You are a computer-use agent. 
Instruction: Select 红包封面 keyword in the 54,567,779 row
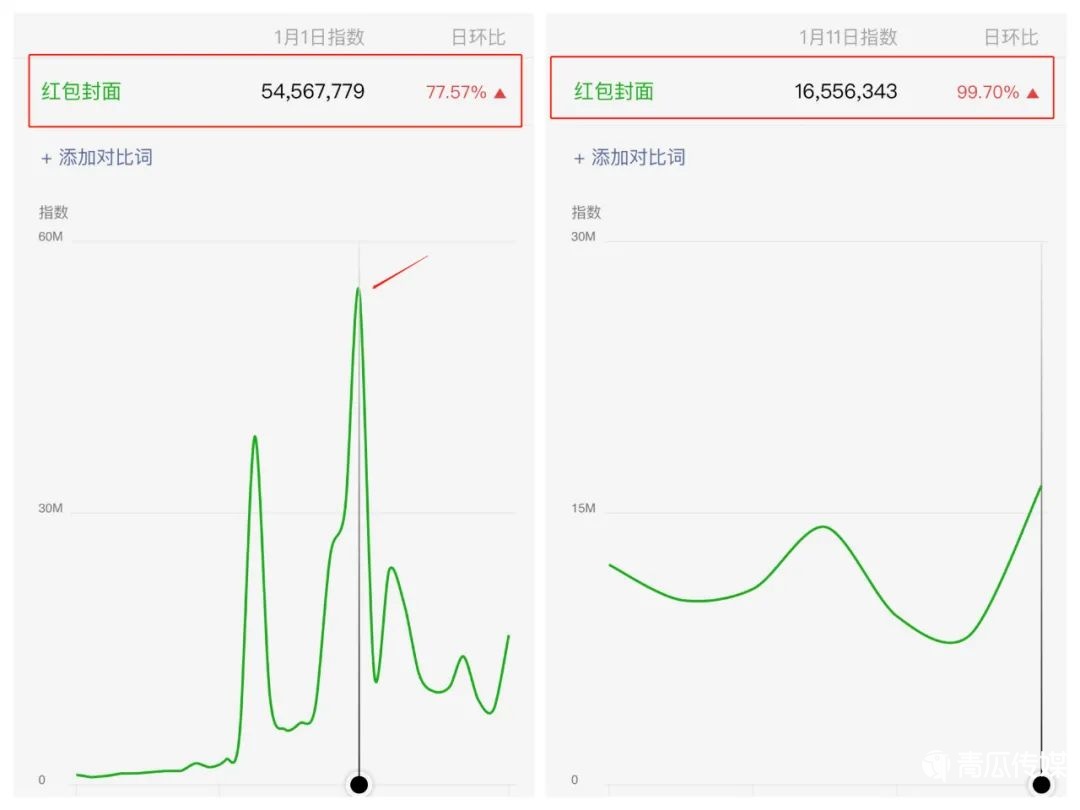(81, 92)
